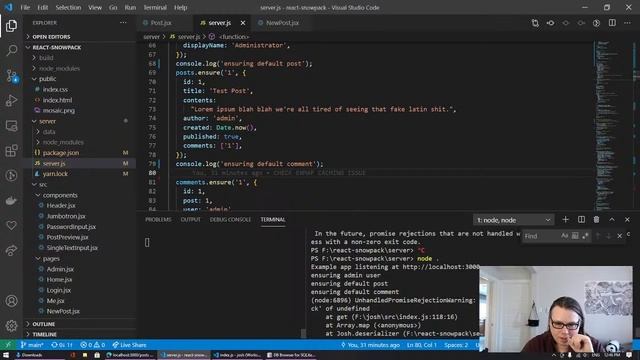Image resolution: width=640 pixels, height=360 pixels.
Task: Open Header.jsx in the components folder
Action: [80, 206]
